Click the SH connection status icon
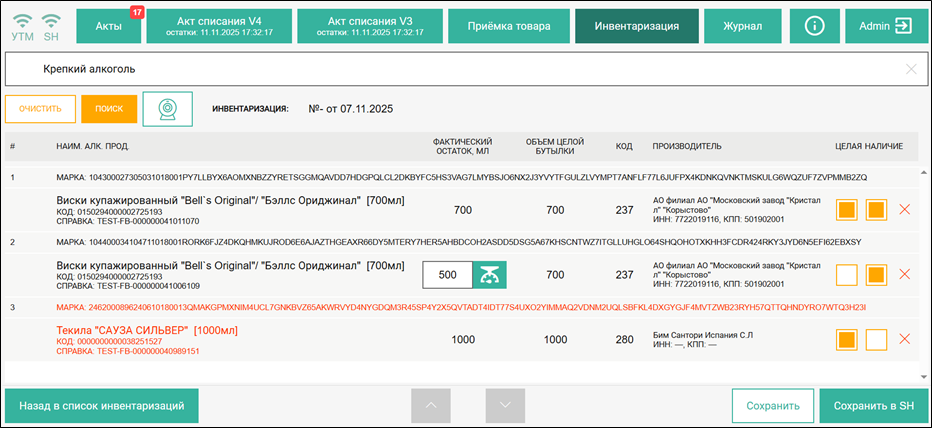The height and width of the screenshot is (428, 932). pyautogui.click(x=51, y=26)
